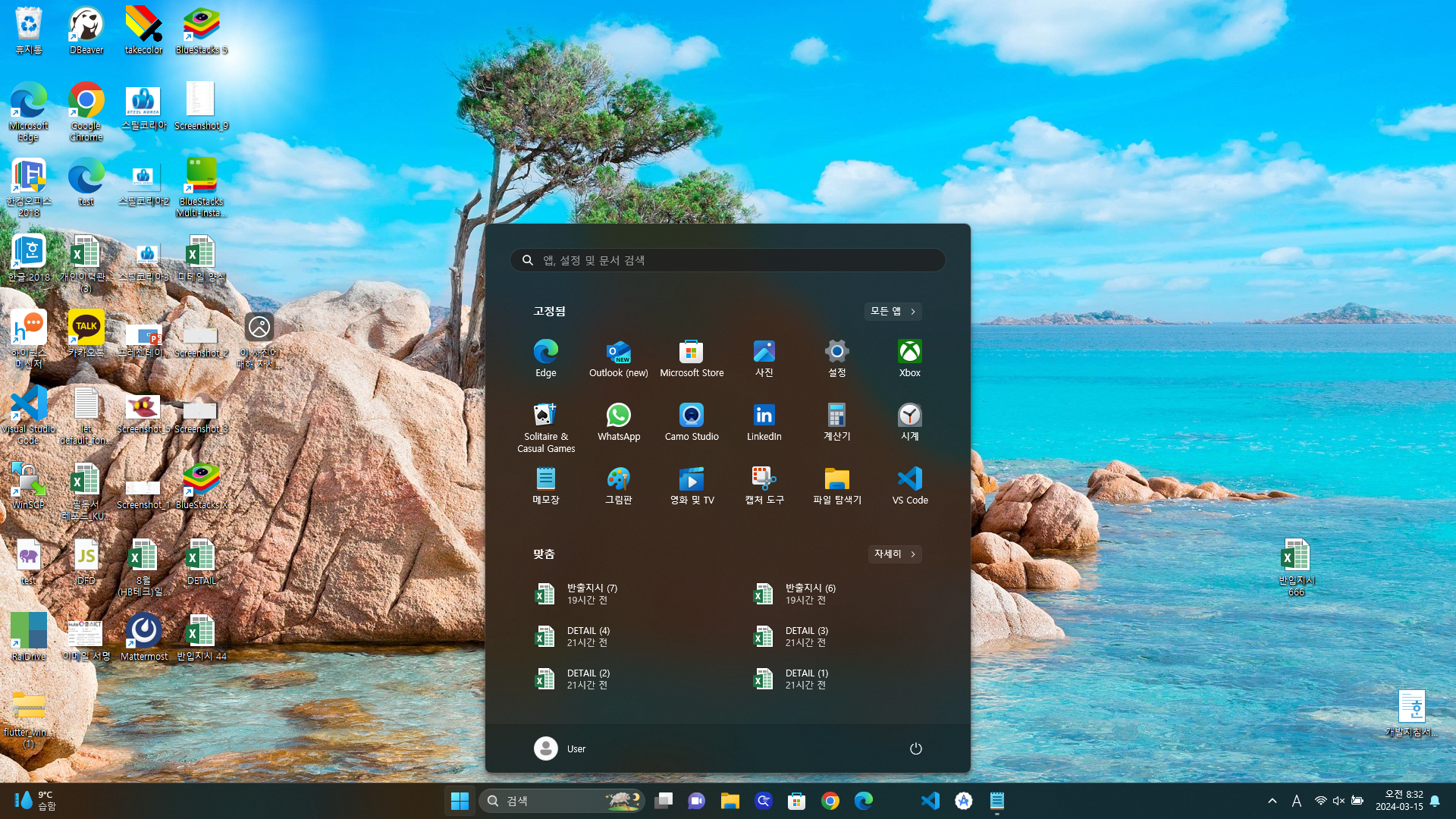Select the BlueStacks X desktop icon
Screen dimensions: 1456x819
(x=202, y=485)
